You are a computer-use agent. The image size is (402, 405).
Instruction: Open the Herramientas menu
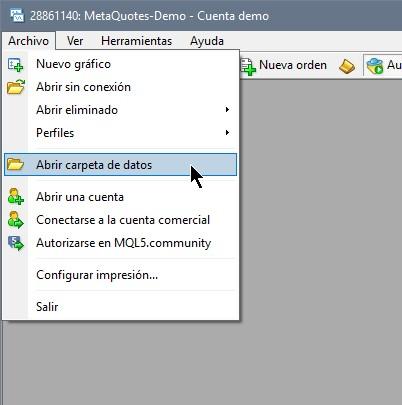point(136,41)
